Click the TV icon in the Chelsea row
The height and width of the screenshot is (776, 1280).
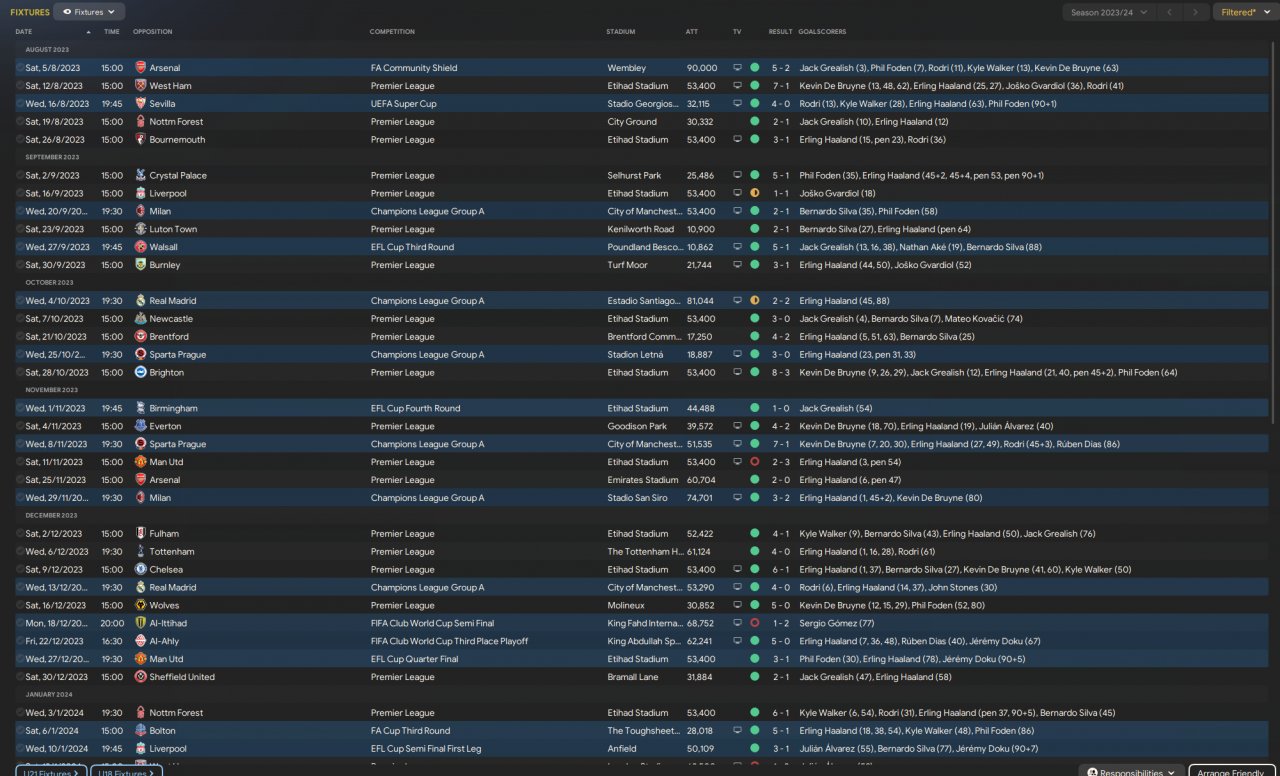[738, 570]
